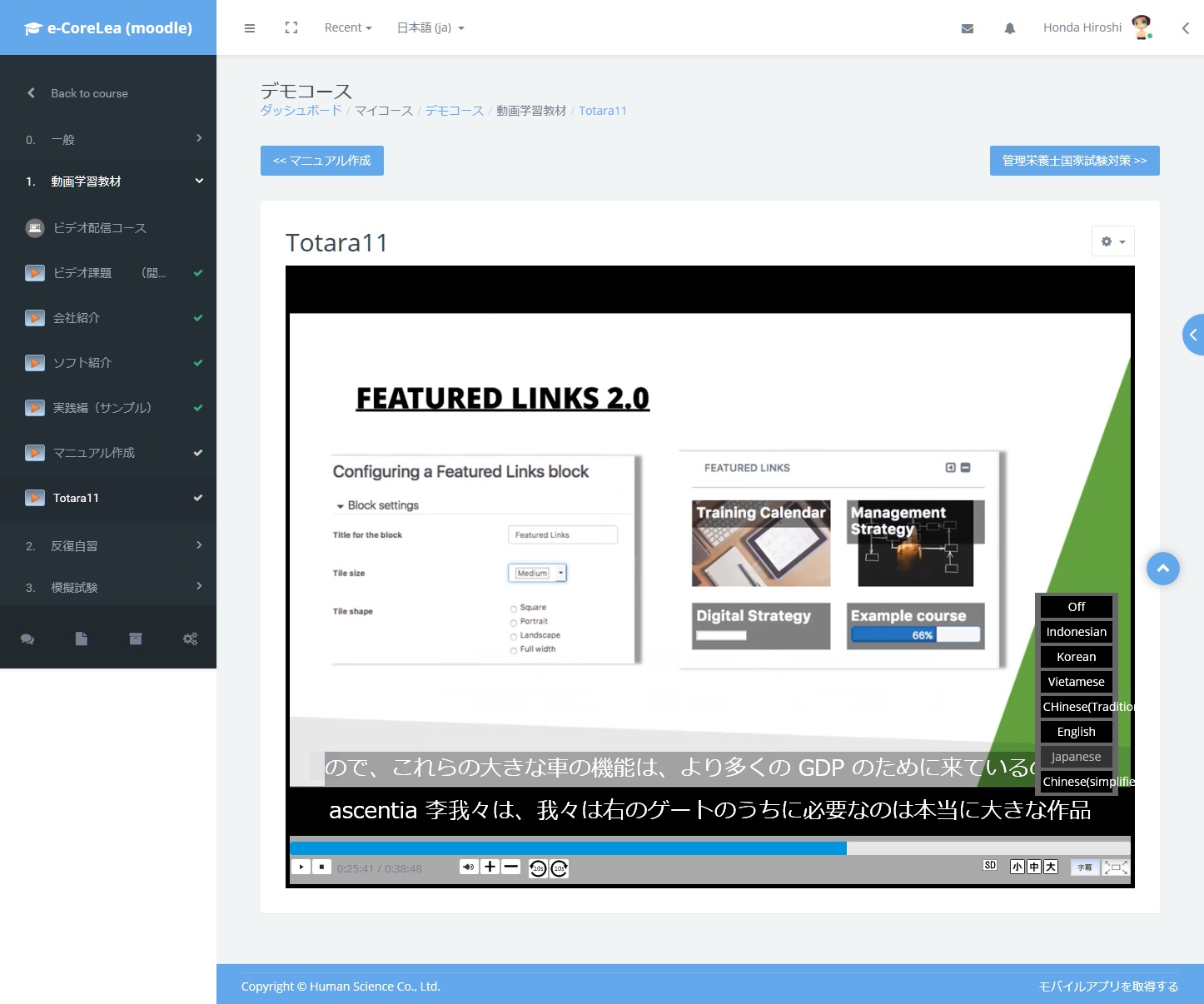Open the blue side drawer tab on right edge
This screenshot has width=1204, height=1004.
[1193, 335]
